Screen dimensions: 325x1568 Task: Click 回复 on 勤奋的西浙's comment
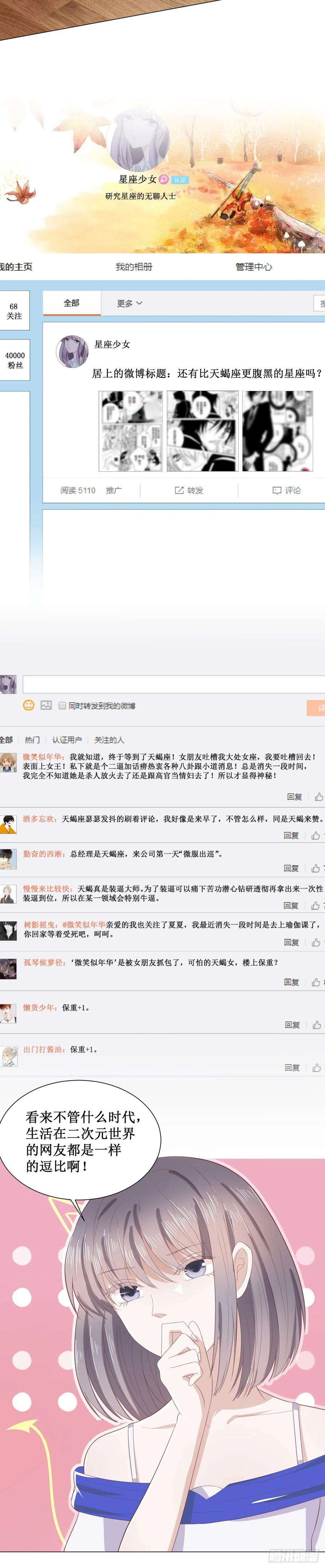pyautogui.click(x=291, y=868)
